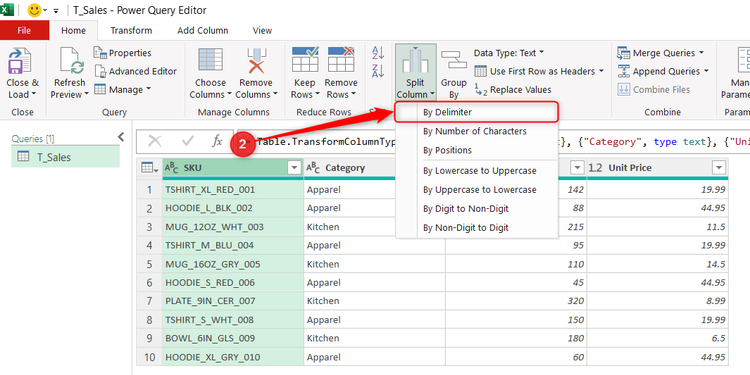Choose By Uppercase to Lowercase
The height and width of the screenshot is (375, 750).
476,190
